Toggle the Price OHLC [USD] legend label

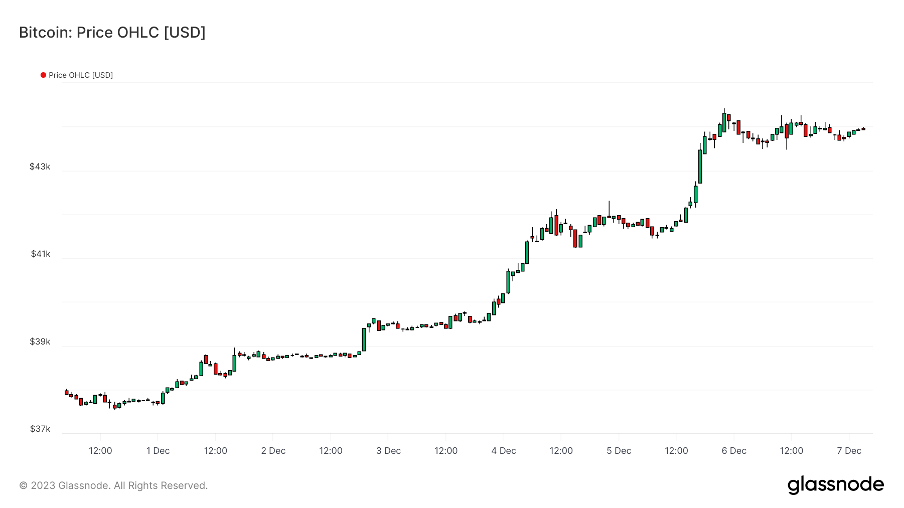pyautogui.click(x=81, y=75)
